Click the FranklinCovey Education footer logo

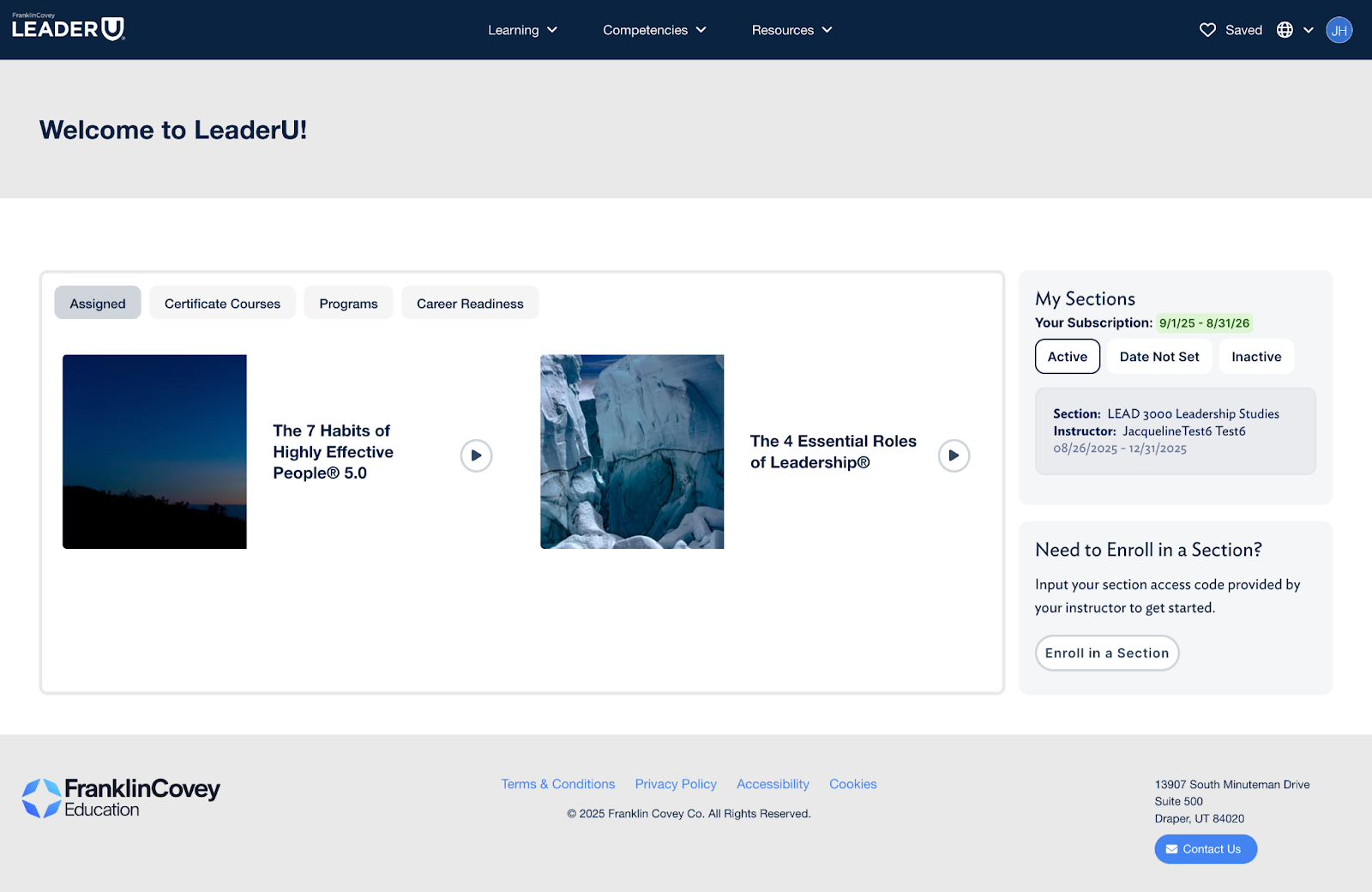(x=121, y=798)
